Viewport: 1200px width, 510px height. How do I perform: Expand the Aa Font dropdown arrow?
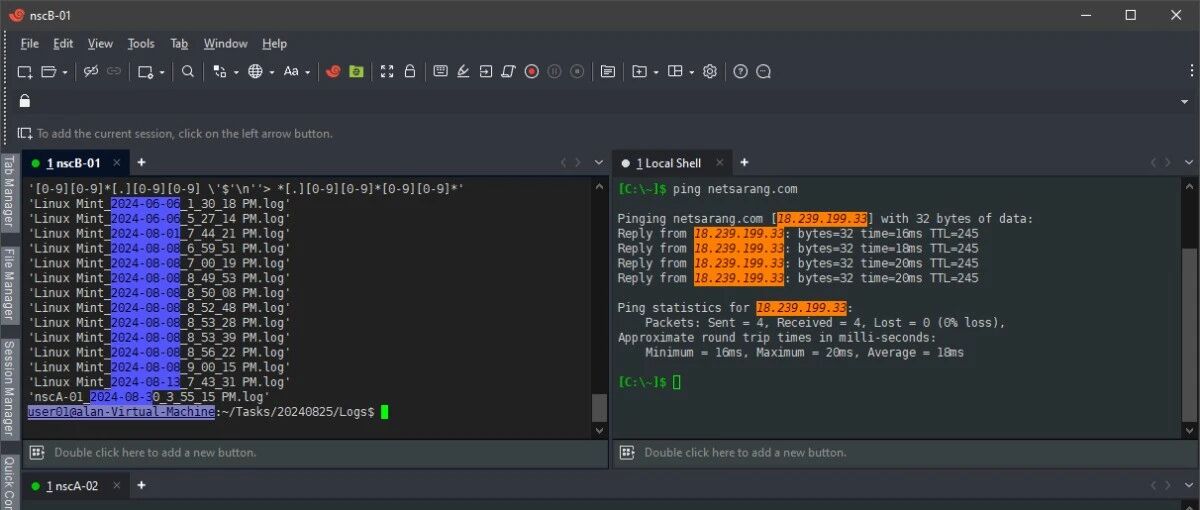tap(308, 72)
